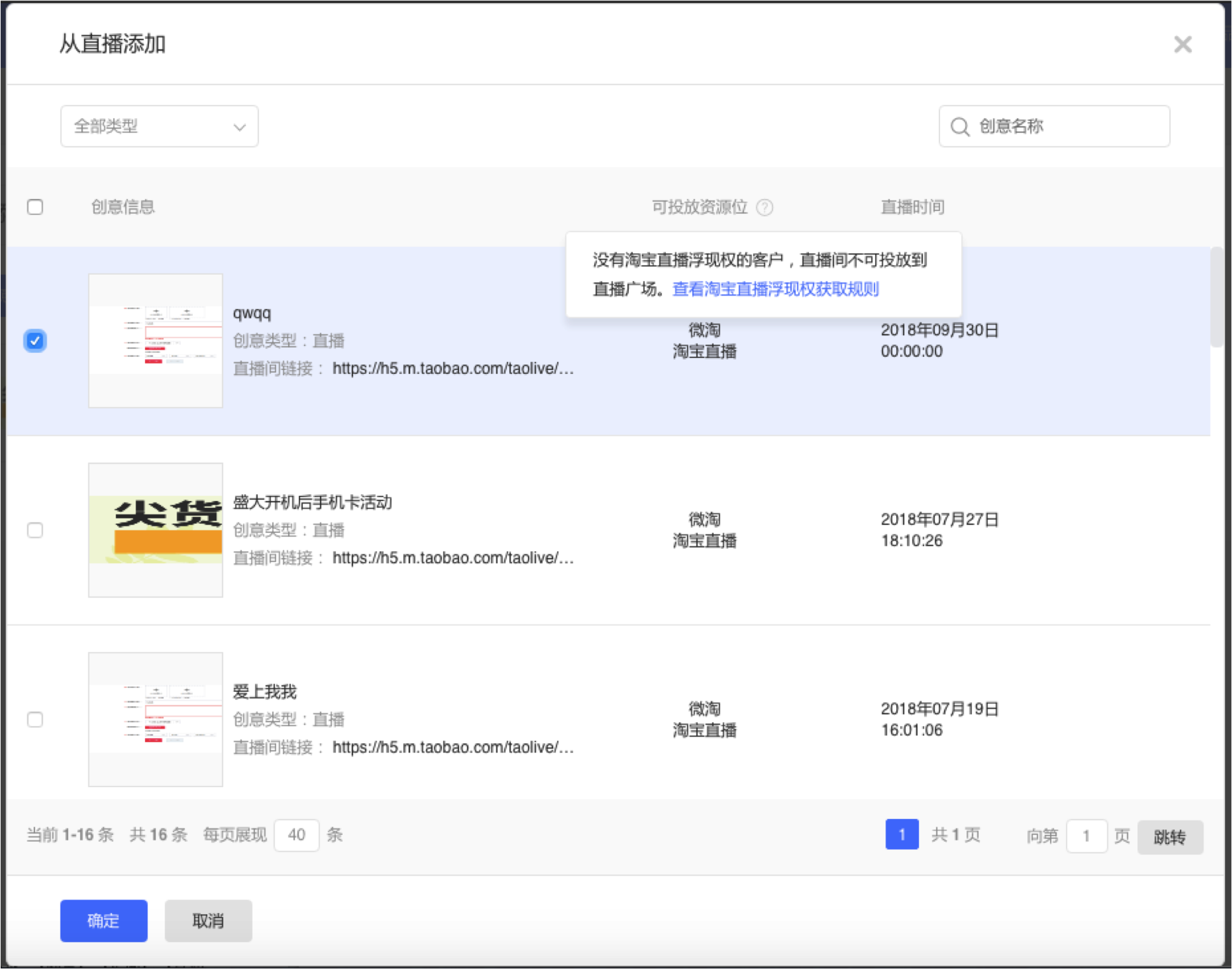Click the 盛大开机后手机卡活动 taolive link URL
The image size is (1232, 969).
click(453, 558)
